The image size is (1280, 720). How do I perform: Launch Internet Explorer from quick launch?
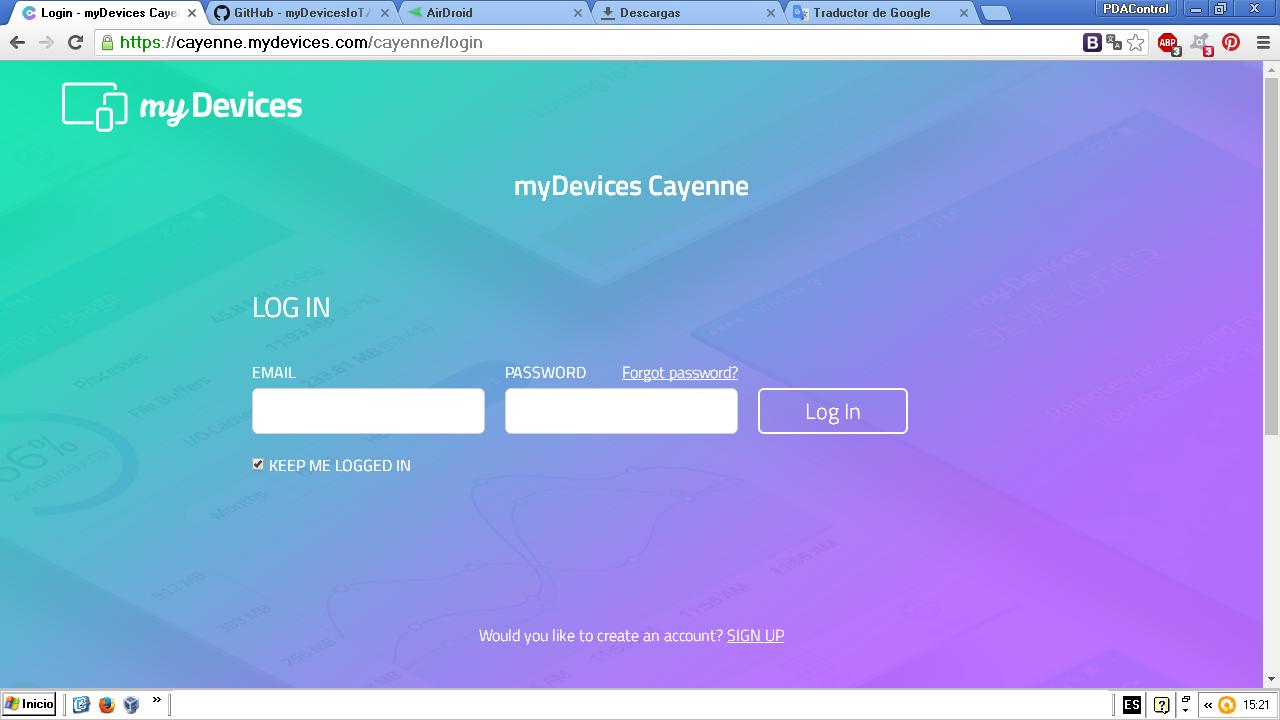point(81,705)
